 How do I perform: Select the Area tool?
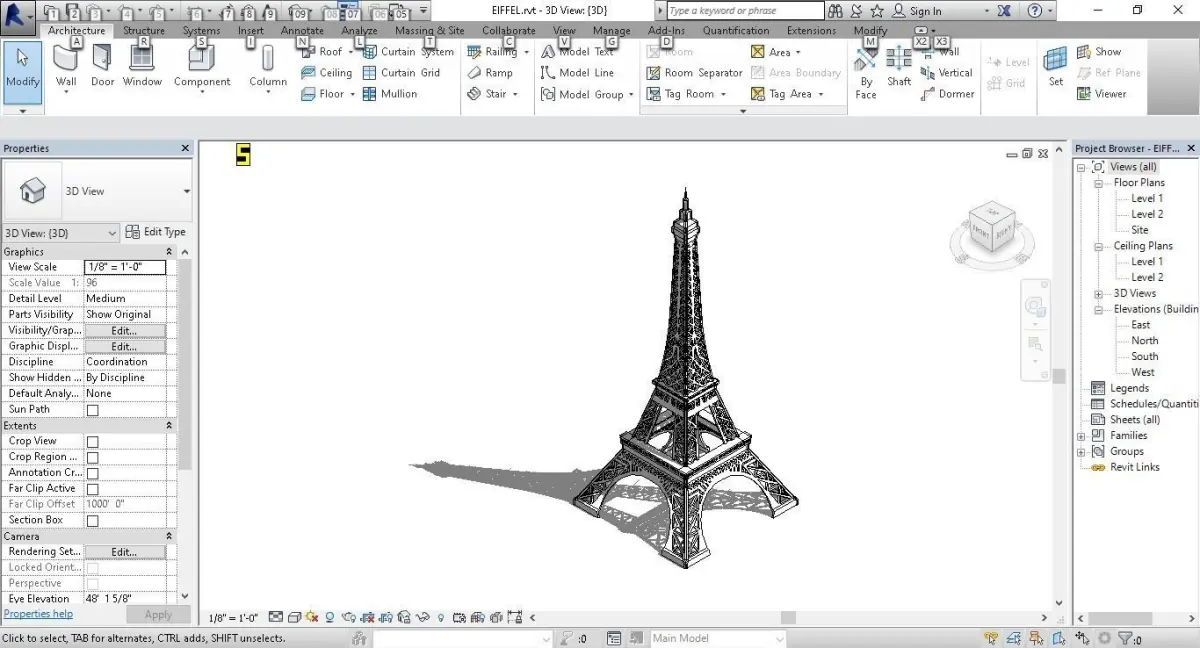pos(770,52)
